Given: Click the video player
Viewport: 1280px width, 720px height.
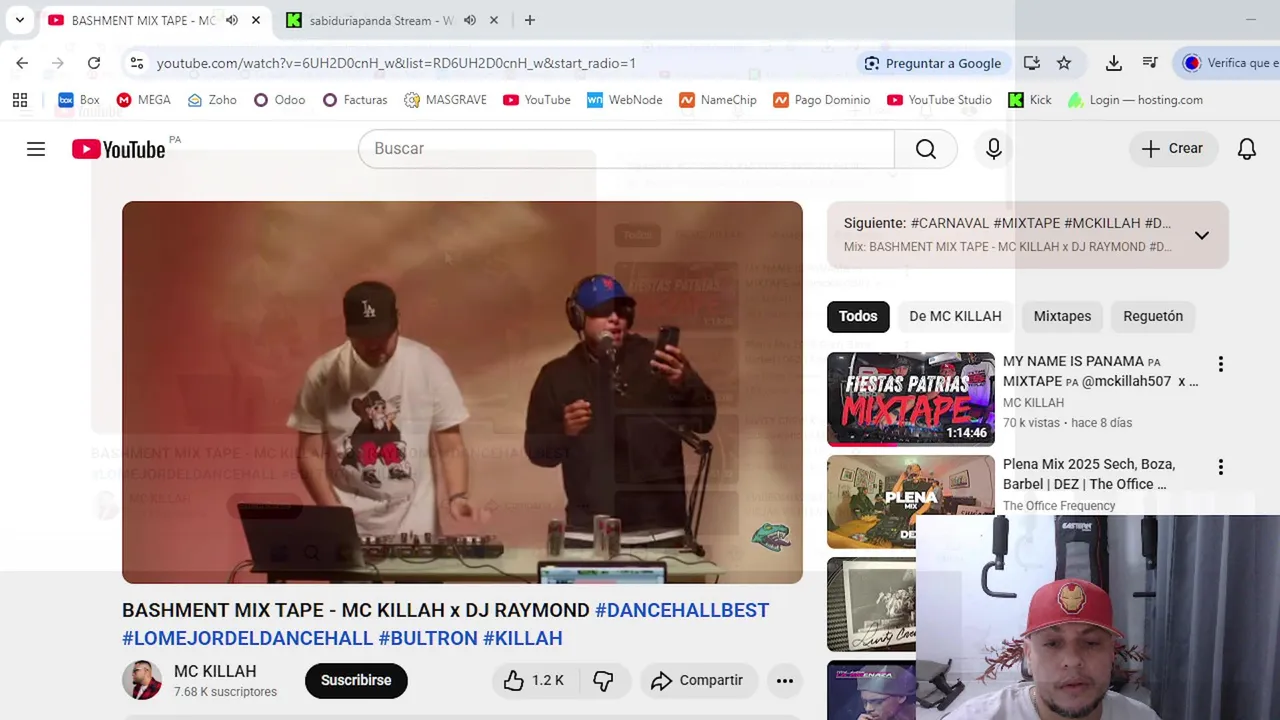Looking at the screenshot, I should point(462,392).
